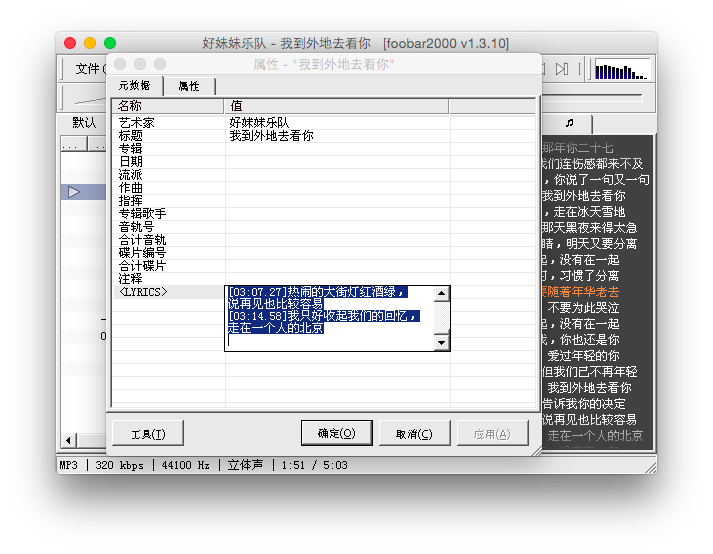Select the 流派 field name
The height and width of the screenshot is (554, 713).
[131, 175]
